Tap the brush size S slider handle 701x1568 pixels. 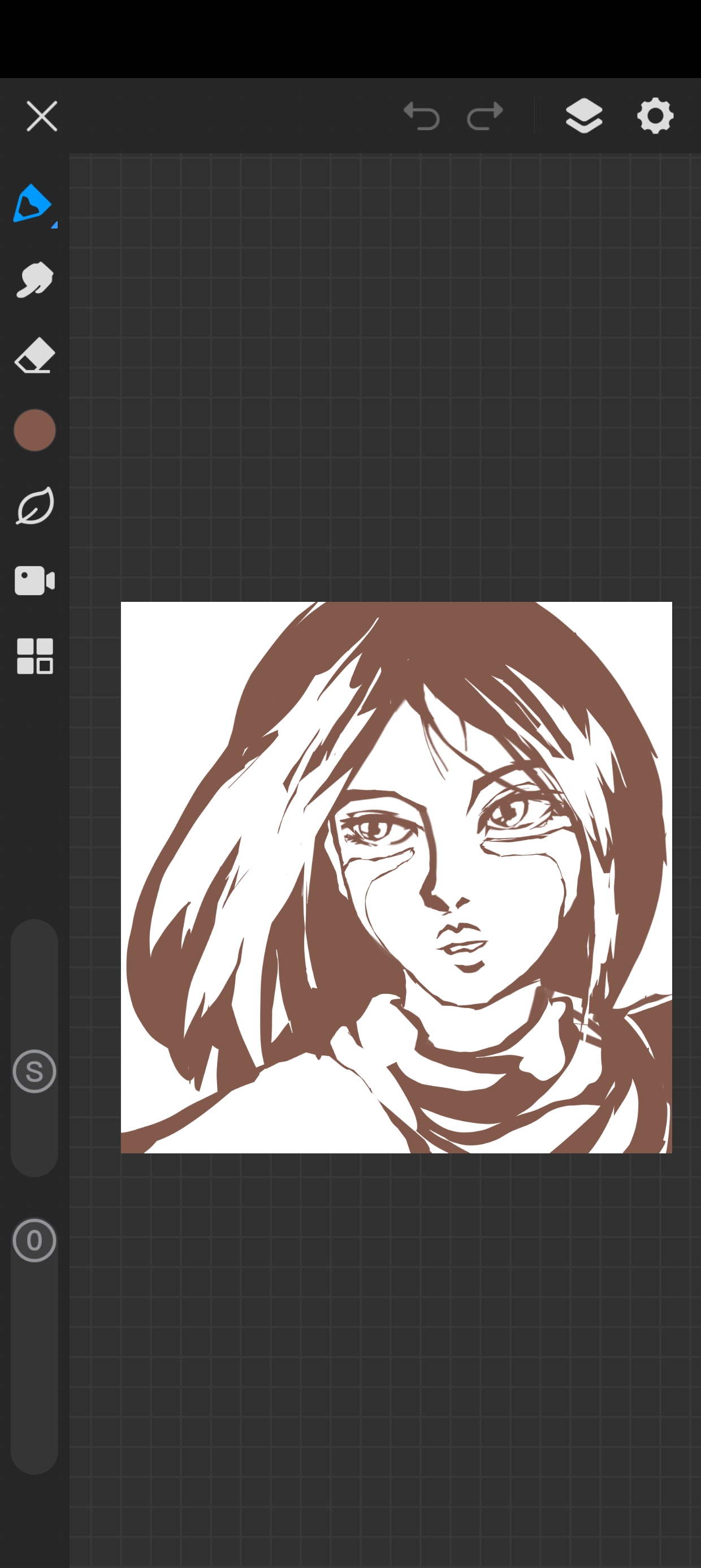[x=34, y=1071]
